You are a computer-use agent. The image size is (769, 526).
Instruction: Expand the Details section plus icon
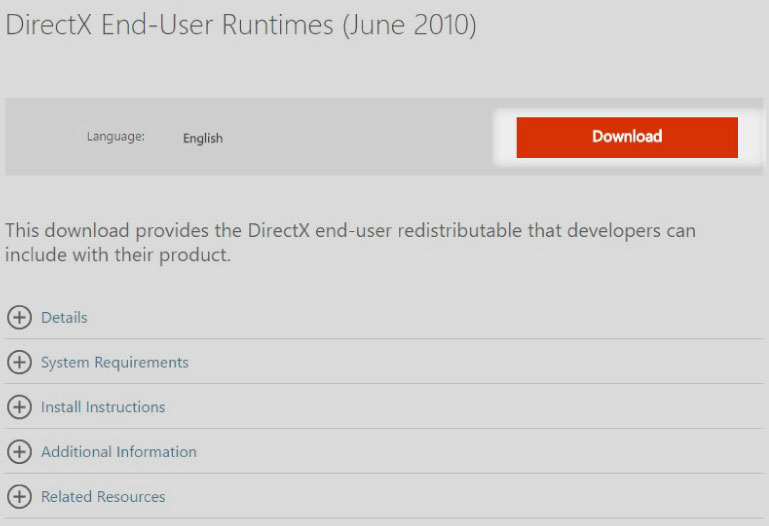pyautogui.click(x=20, y=317)
